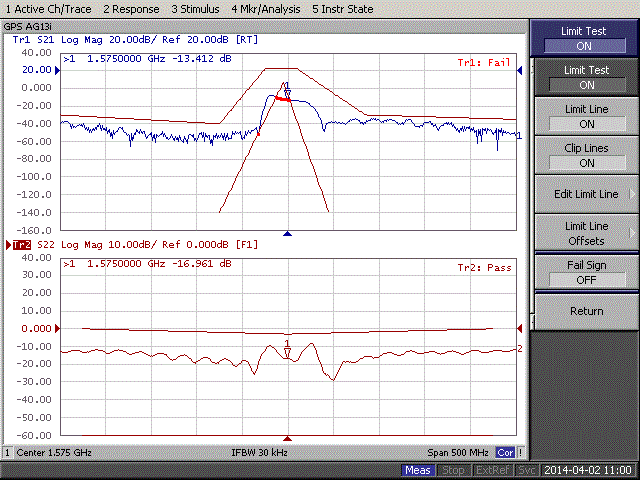Open the 3 Stimulus menu
Viewport: 640px width, 480px height.
click(x=195, y=9)
